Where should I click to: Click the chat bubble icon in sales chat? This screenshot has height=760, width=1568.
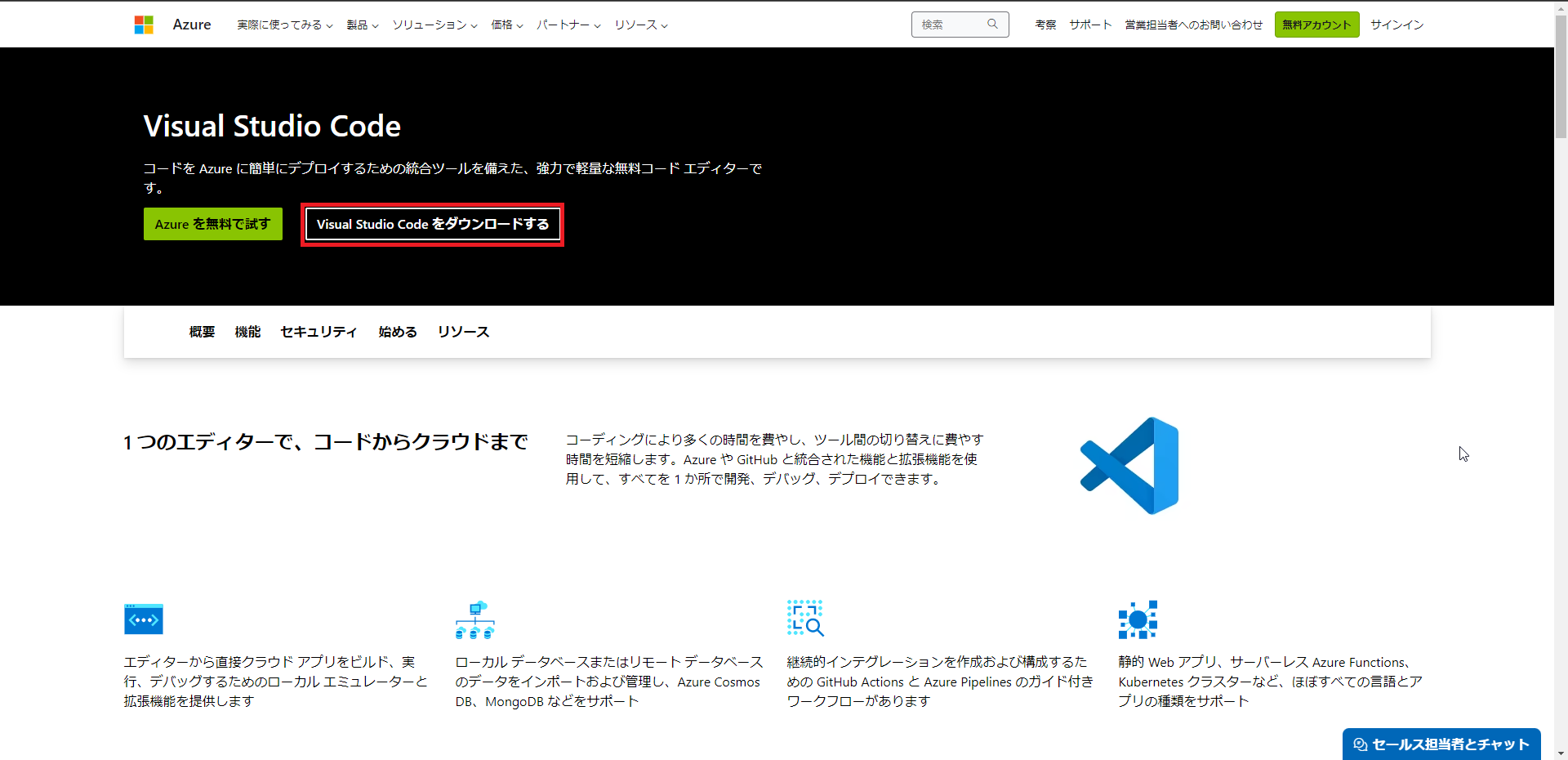(x=1360, y=744)
